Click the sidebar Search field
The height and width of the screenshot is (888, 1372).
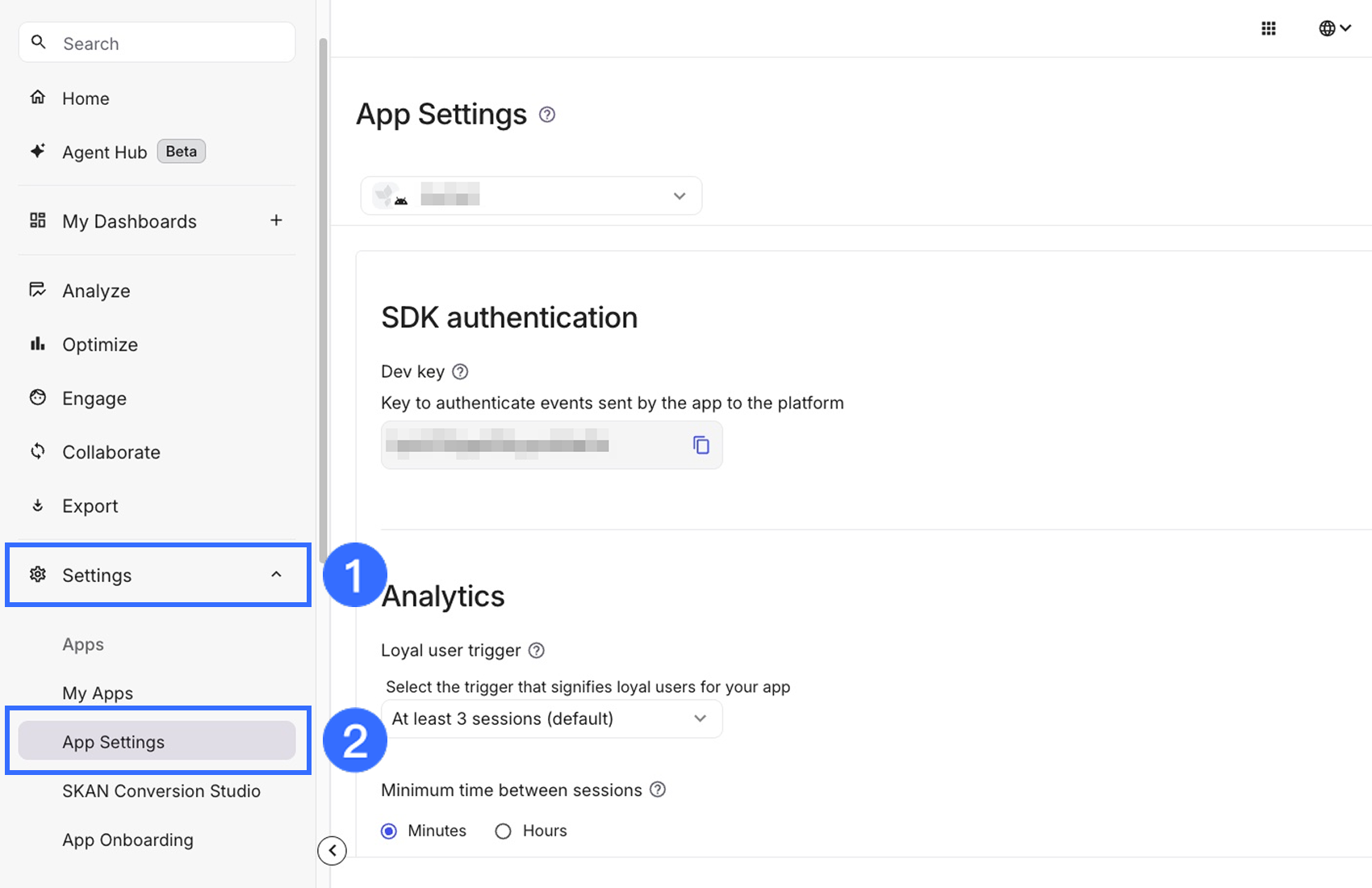(157, 43)
